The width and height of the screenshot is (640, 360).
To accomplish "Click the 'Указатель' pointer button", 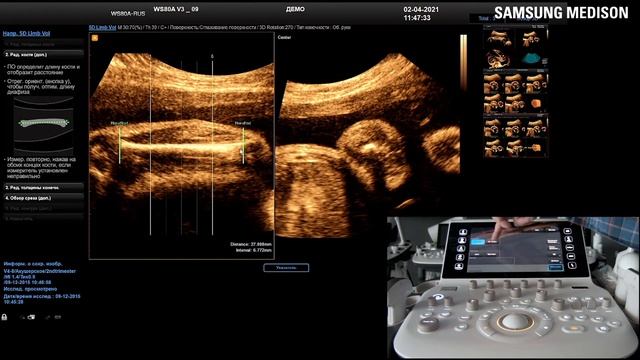I will [x=286, y=268].
